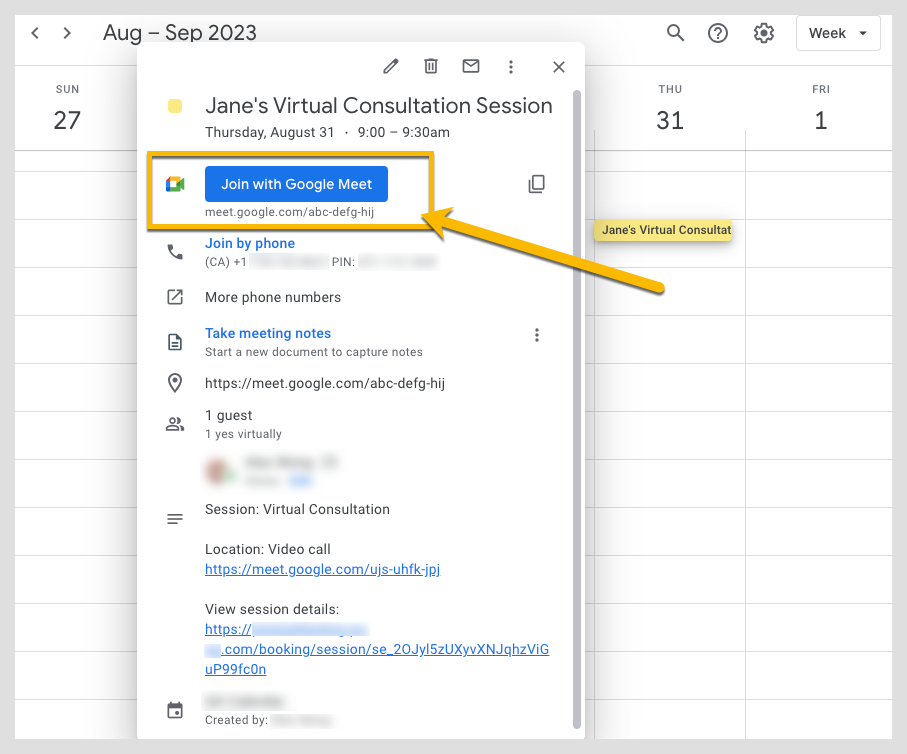
Task: Click the yellow event color dot
Action: [x=175, y=106]
